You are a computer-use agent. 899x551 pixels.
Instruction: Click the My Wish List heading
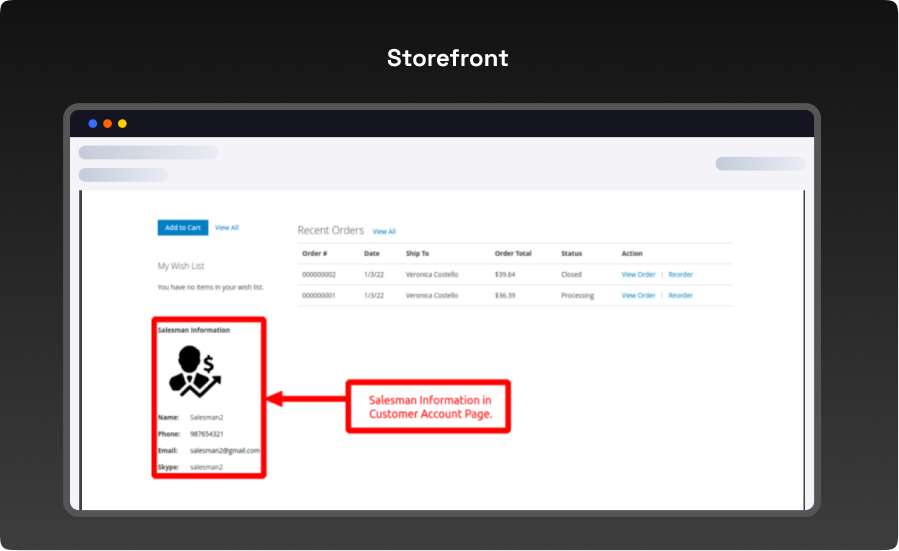[x=181, y=266]
